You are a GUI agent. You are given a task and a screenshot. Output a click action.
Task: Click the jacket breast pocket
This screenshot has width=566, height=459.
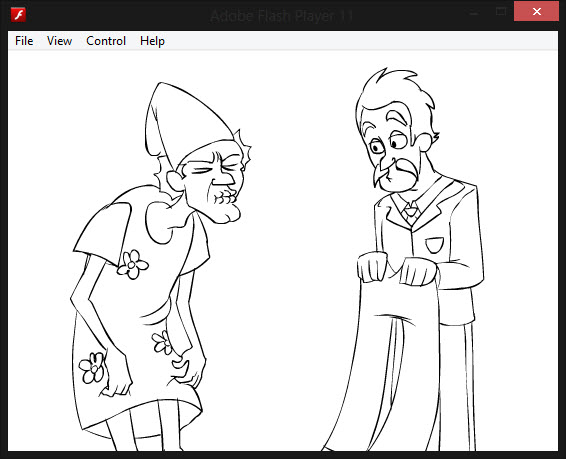(x=435, y=245)
